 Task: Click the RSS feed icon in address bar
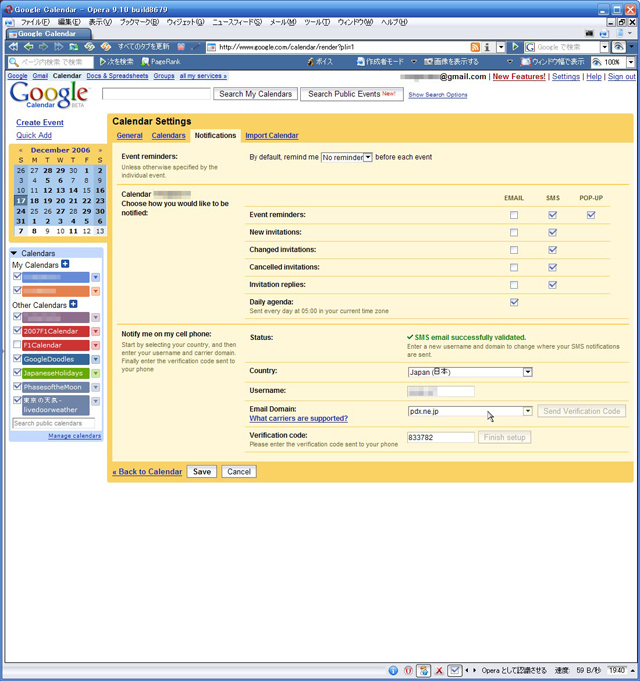click(475, 47)
